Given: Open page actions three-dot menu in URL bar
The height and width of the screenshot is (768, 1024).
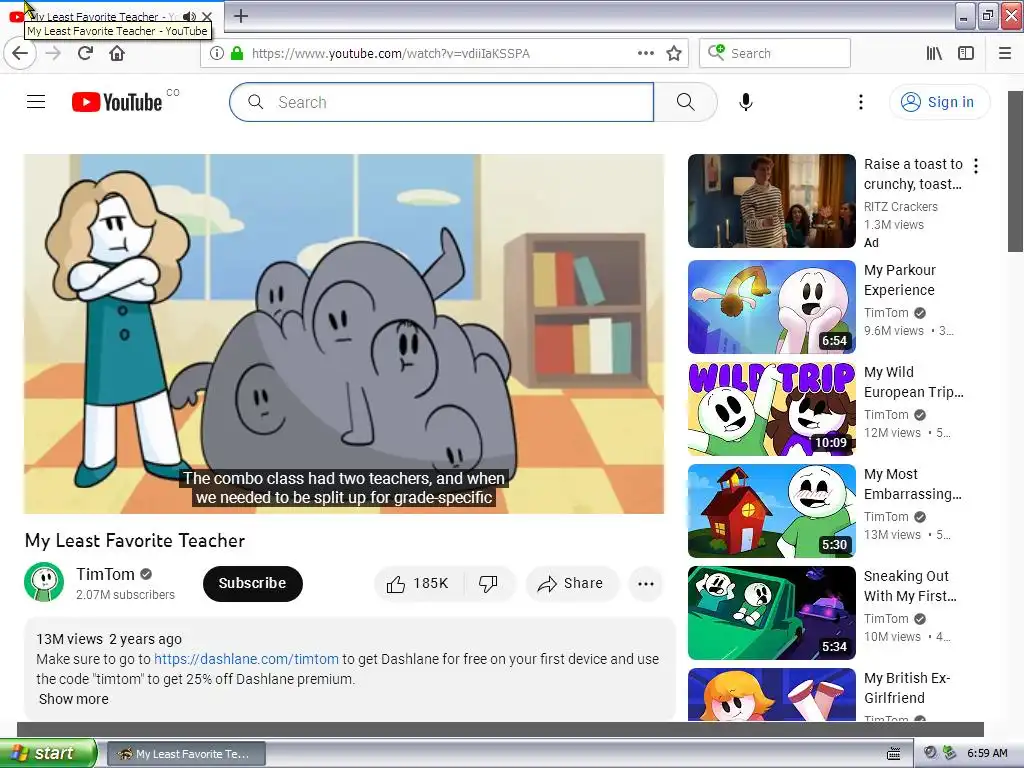Looking at the screenshot, I should [645, 53].
